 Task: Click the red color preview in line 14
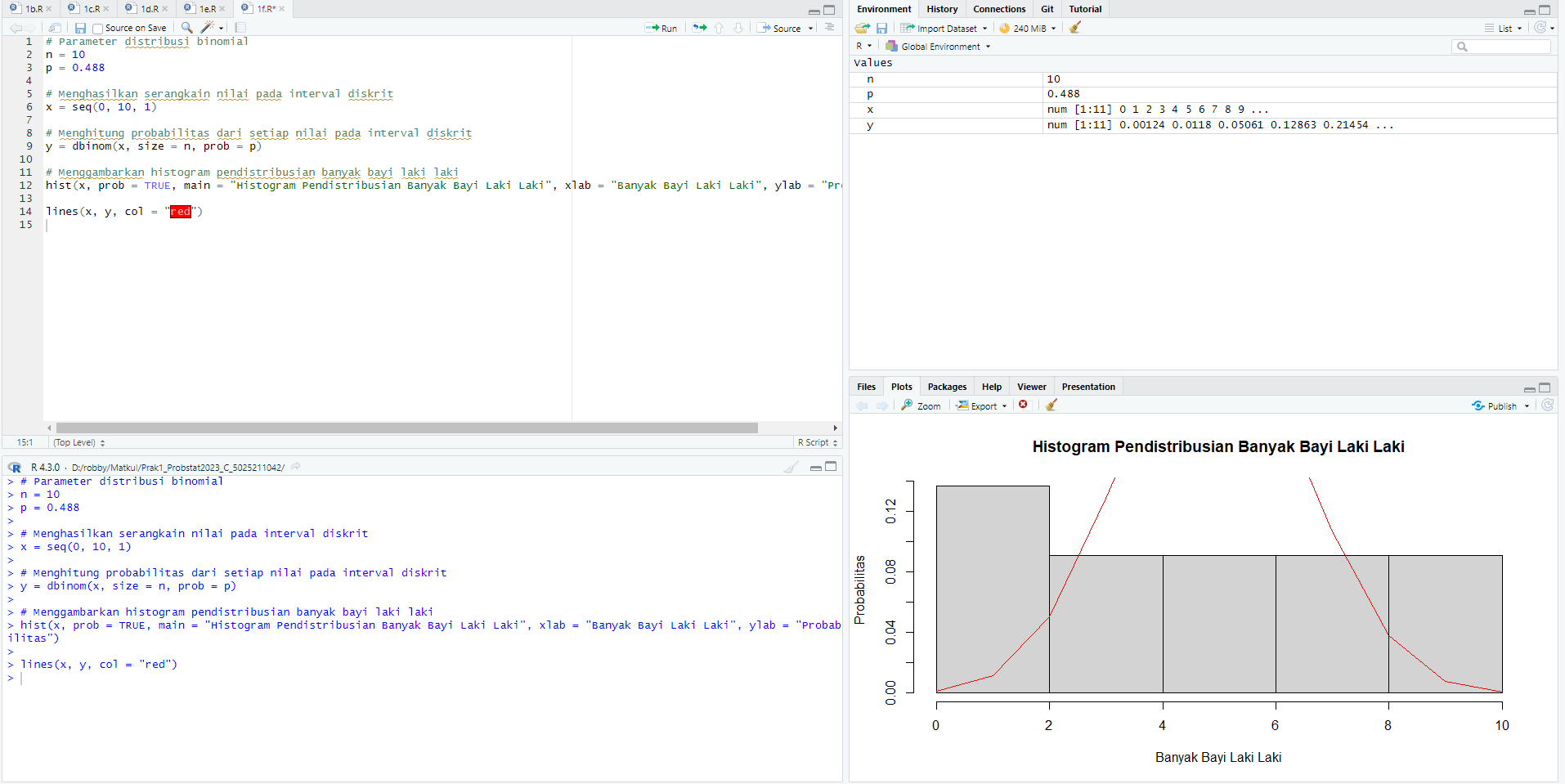point(181,212)
